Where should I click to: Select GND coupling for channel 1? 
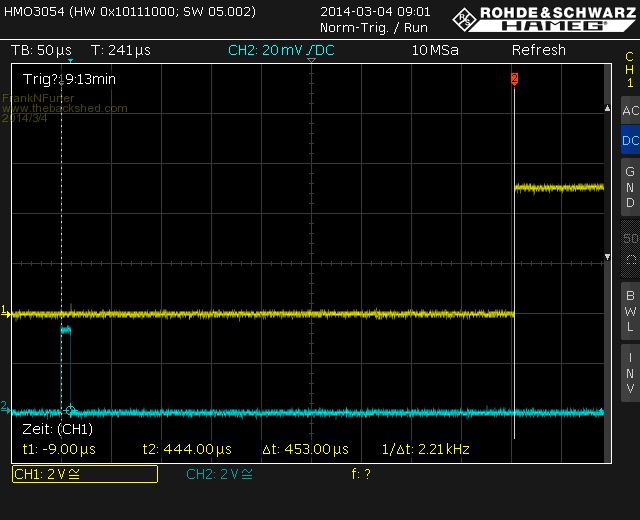pyautogui.click(x=629, y=187)
